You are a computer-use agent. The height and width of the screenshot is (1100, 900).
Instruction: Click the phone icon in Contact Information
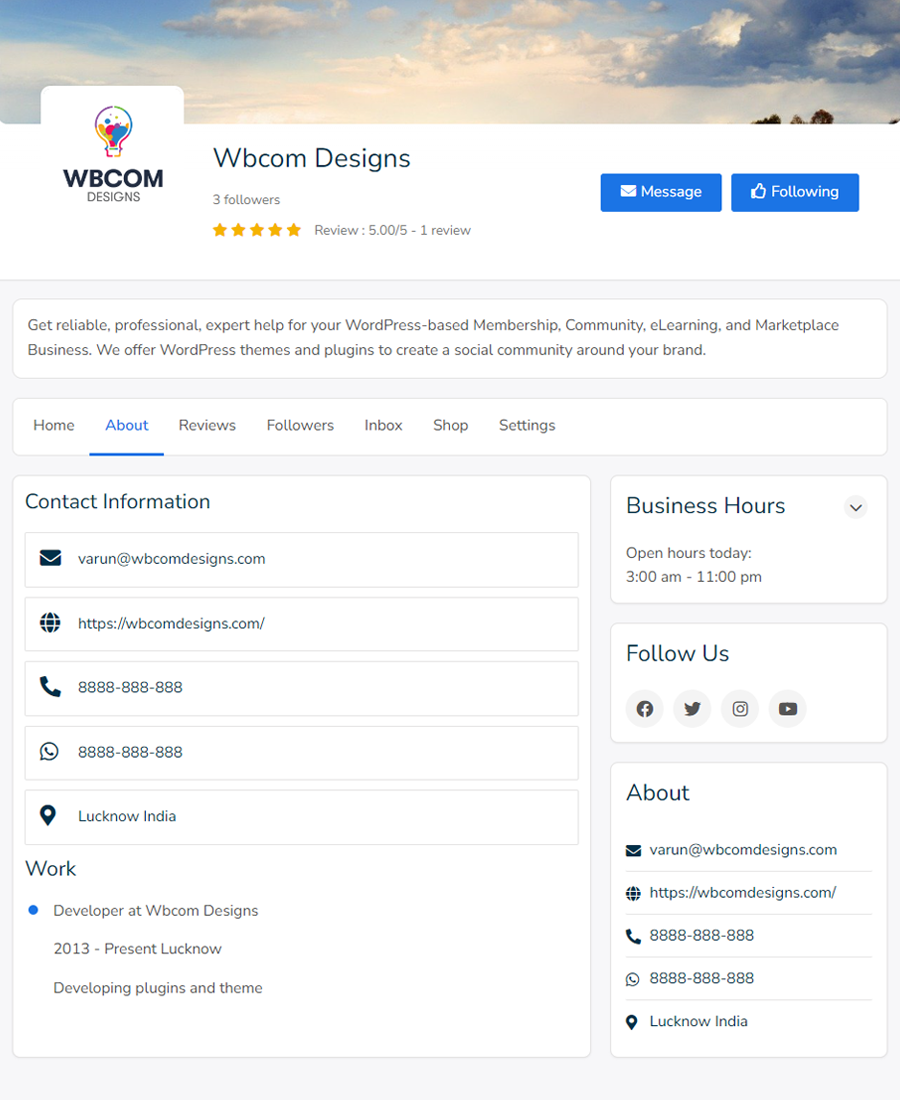tap(49, 687)
